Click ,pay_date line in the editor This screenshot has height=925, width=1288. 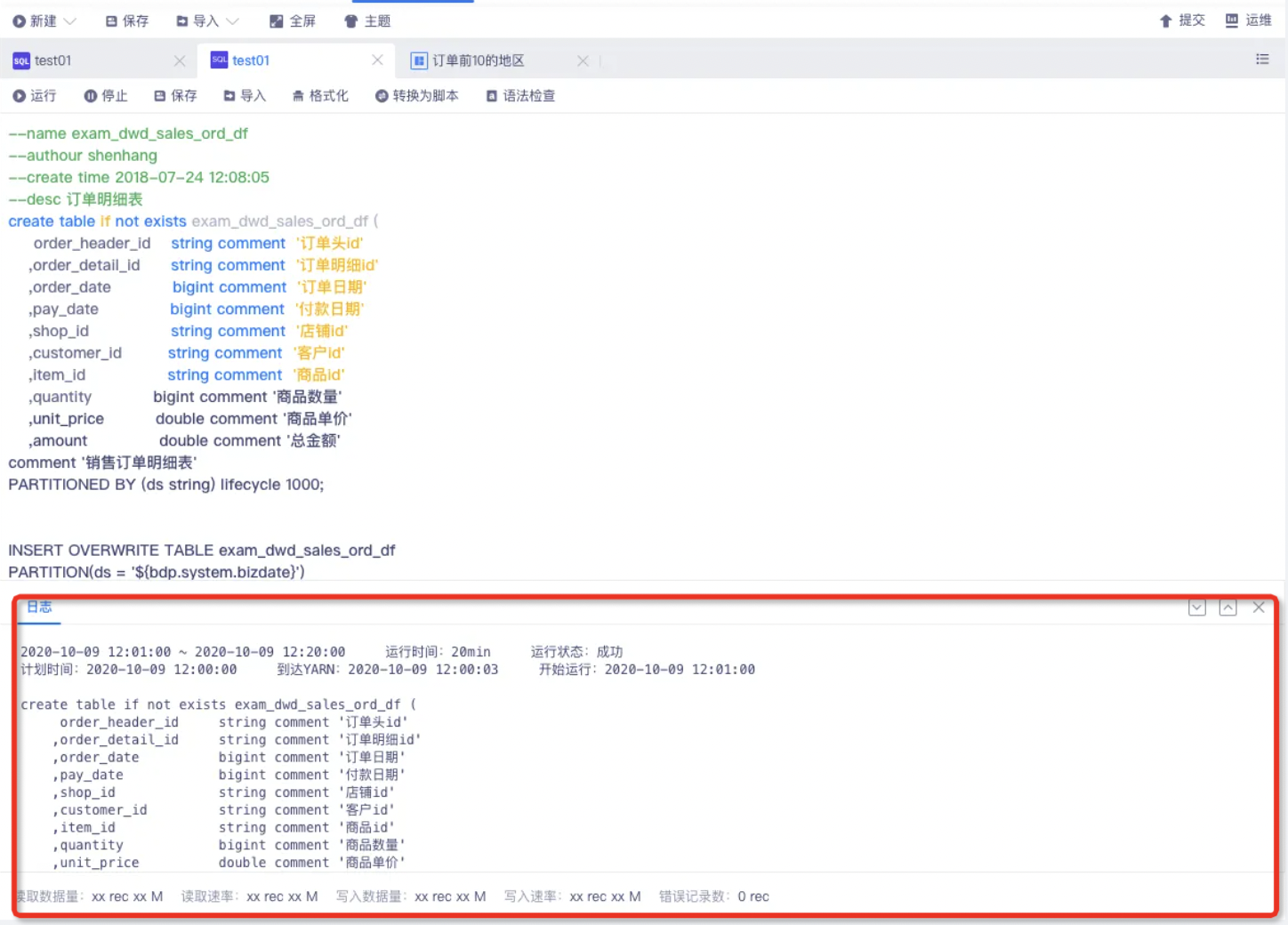[197, 309]
